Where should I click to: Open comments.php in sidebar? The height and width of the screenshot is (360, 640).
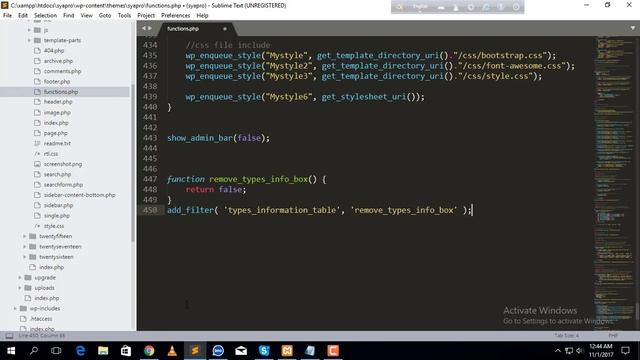(x=62, y=71)
